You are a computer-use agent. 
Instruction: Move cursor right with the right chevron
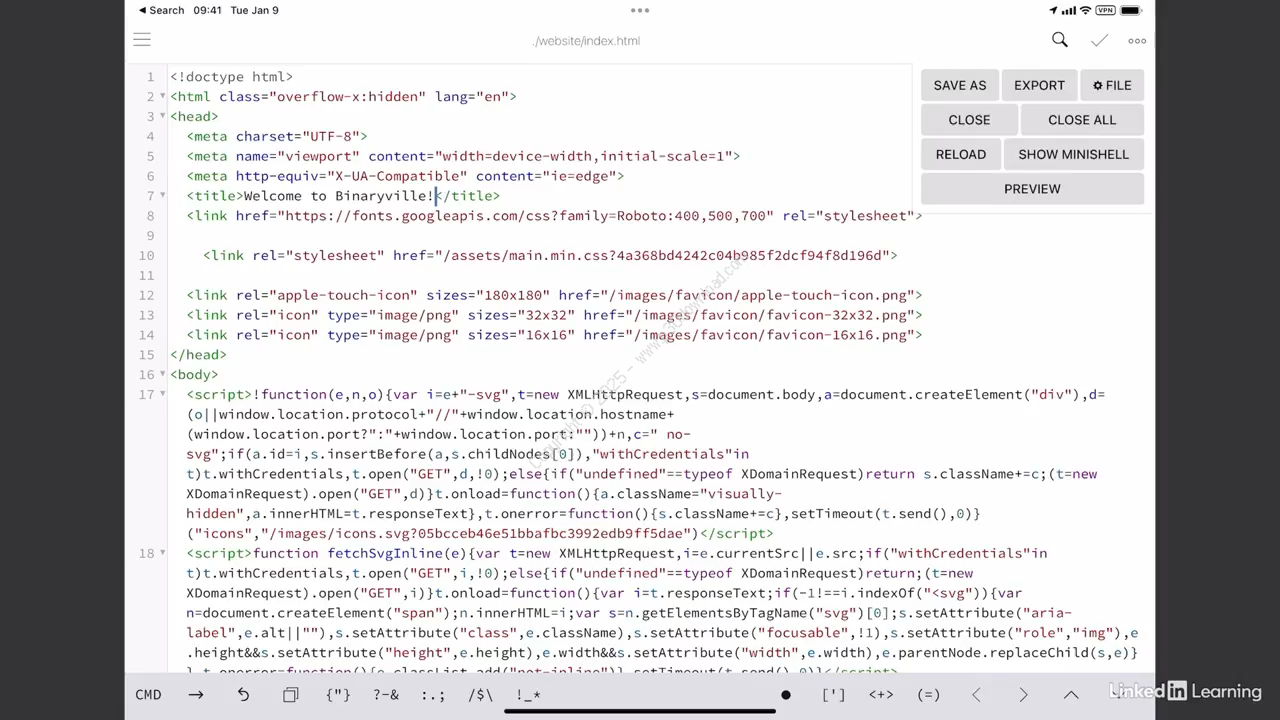(x=1023, y=695)
